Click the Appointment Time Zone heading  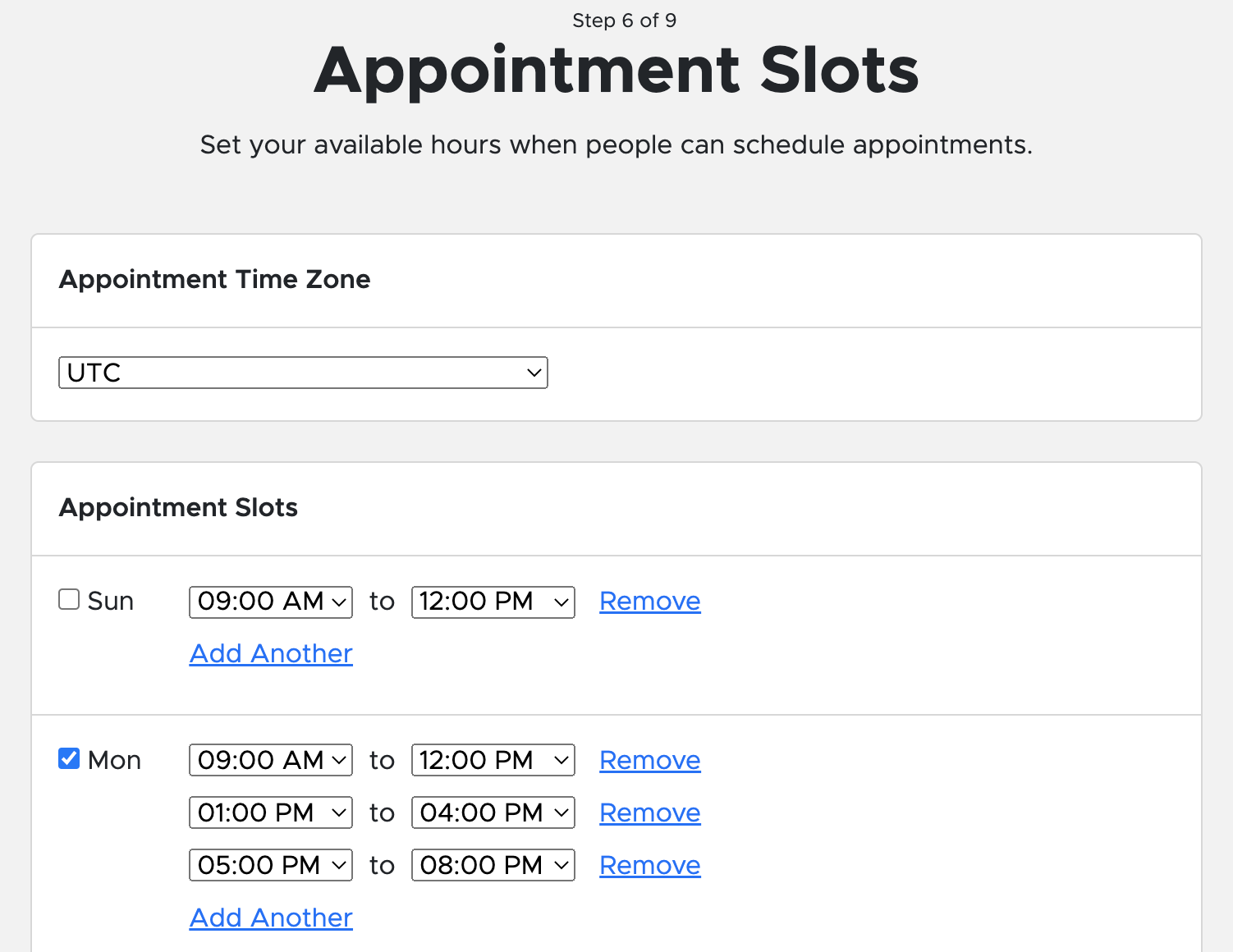tap(214, 280)
